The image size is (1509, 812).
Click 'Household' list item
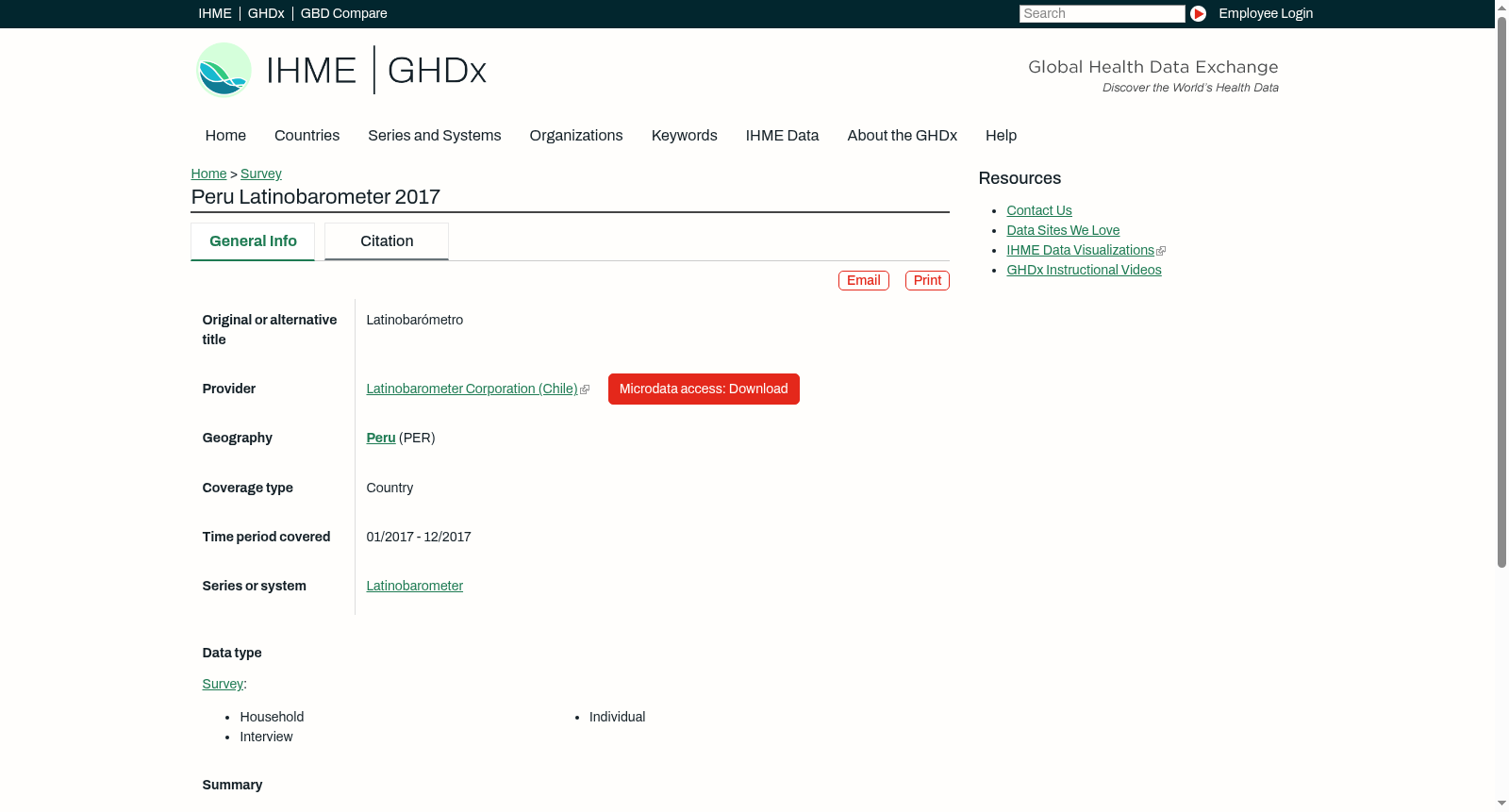pyautogui.click(x=272, y=717)
